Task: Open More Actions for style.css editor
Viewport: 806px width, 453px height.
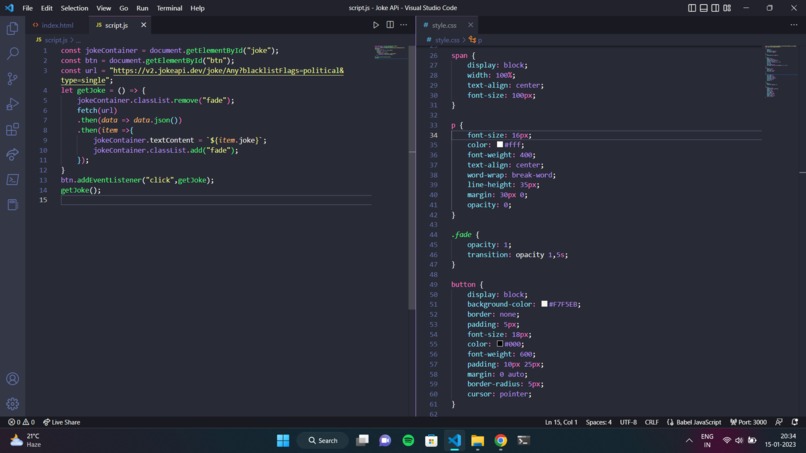Action: tap(794, 25)
